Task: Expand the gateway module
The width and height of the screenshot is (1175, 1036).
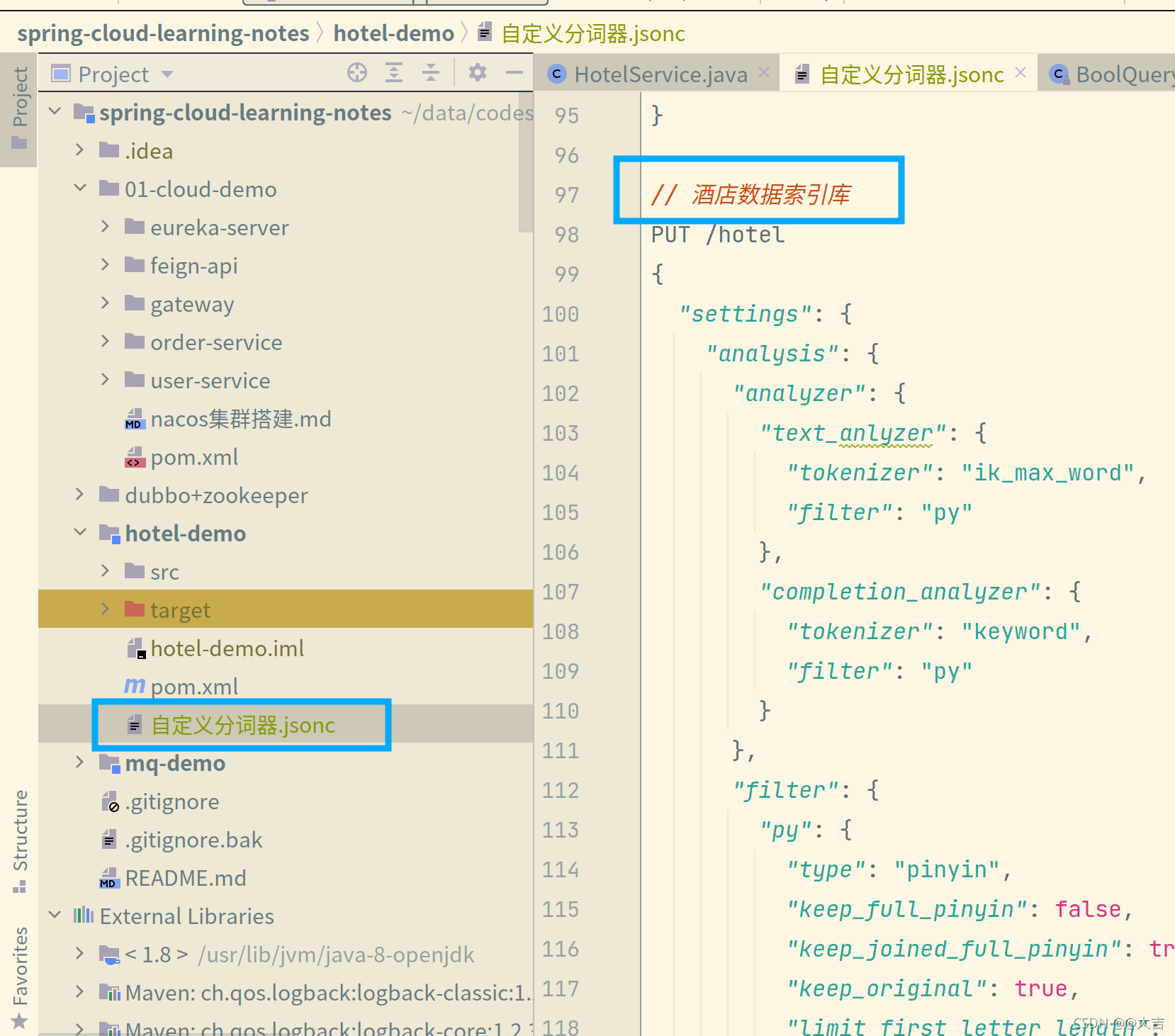Action: (106, 303)
